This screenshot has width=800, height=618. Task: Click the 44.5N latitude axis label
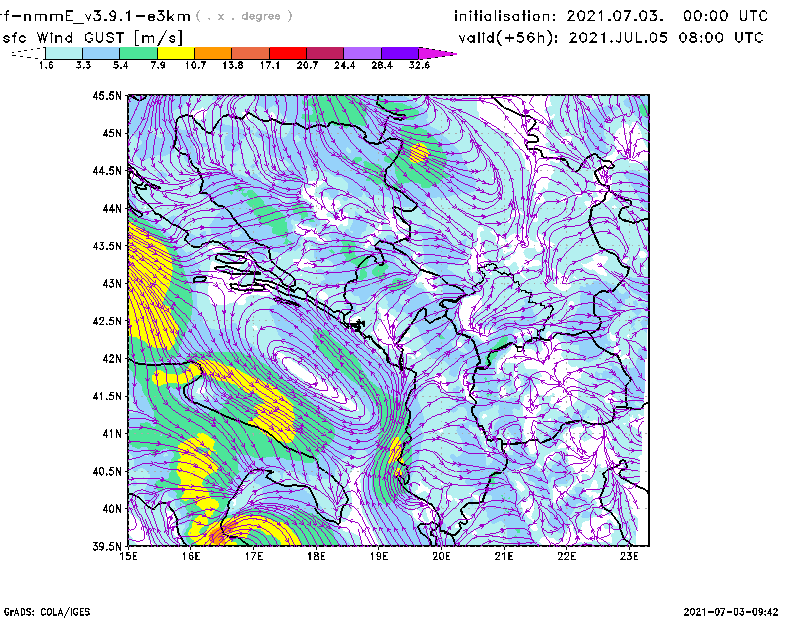point(107,170)
